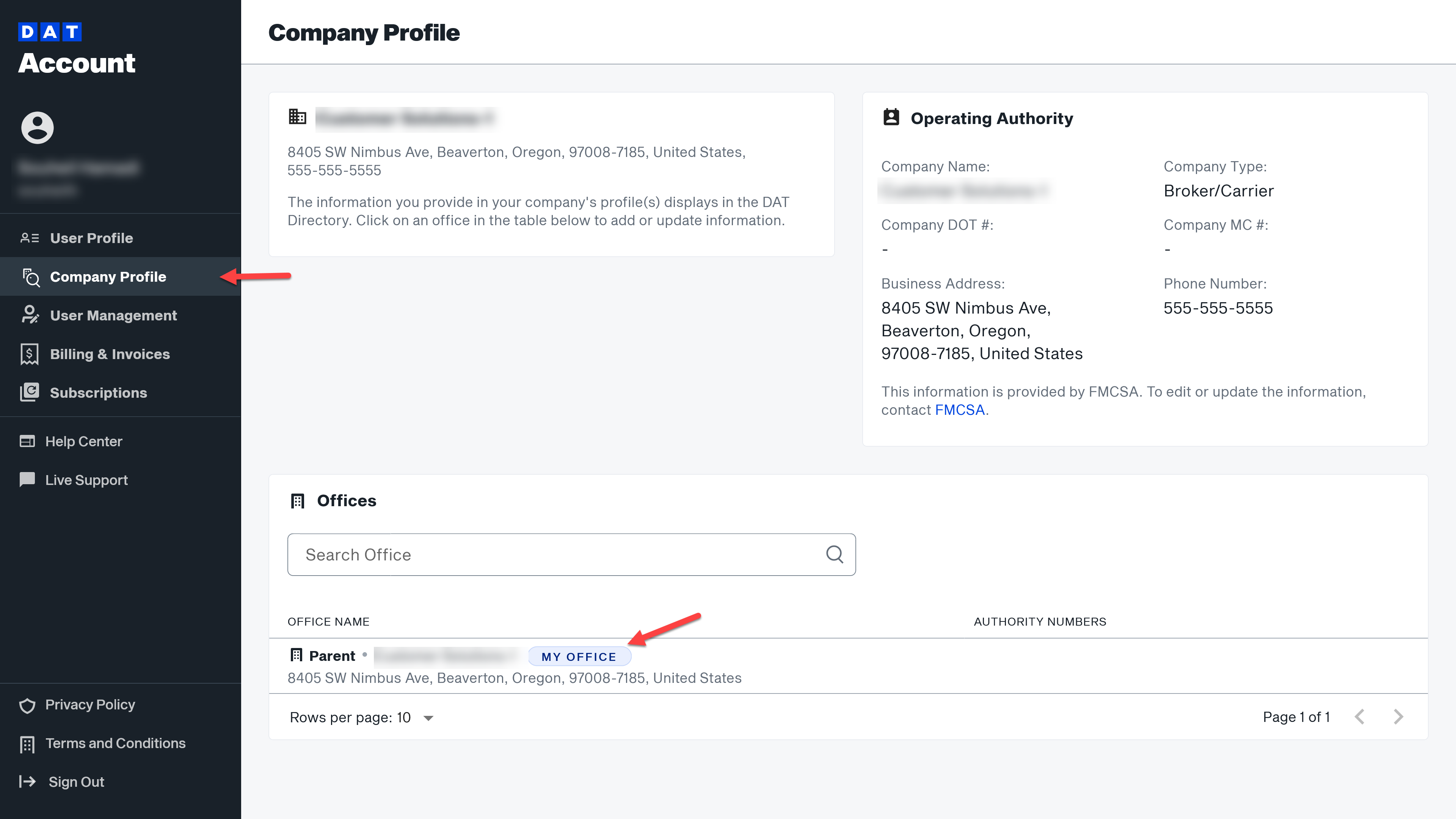Click the user avatar icon
Image resolution: width=1456 pixels, height=819 pixels.
tap(37, 128)
